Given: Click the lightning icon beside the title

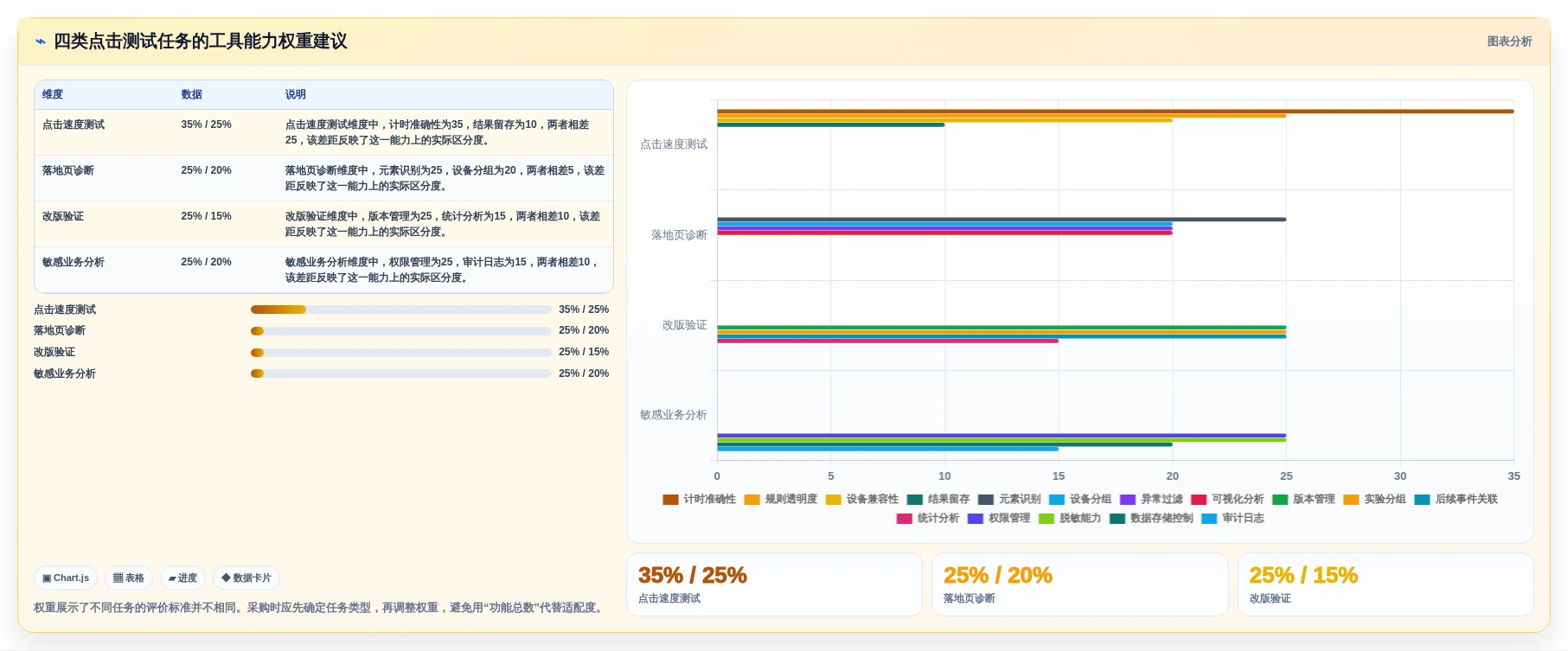Looking at the screenshot, I should coord(40,41).
